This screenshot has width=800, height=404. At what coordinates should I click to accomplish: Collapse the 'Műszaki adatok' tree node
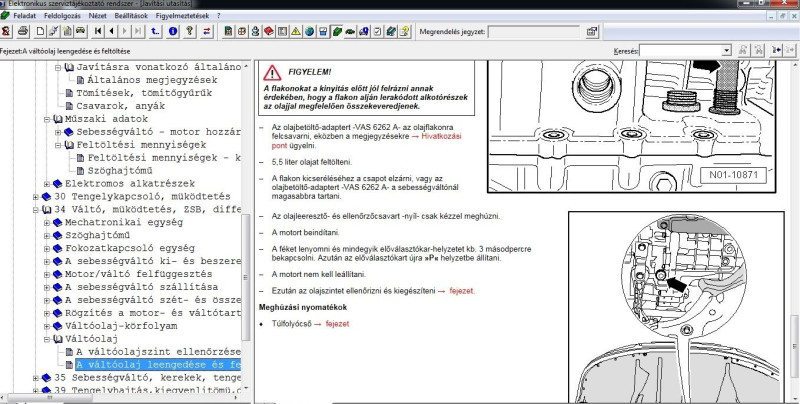coord(47,119)
